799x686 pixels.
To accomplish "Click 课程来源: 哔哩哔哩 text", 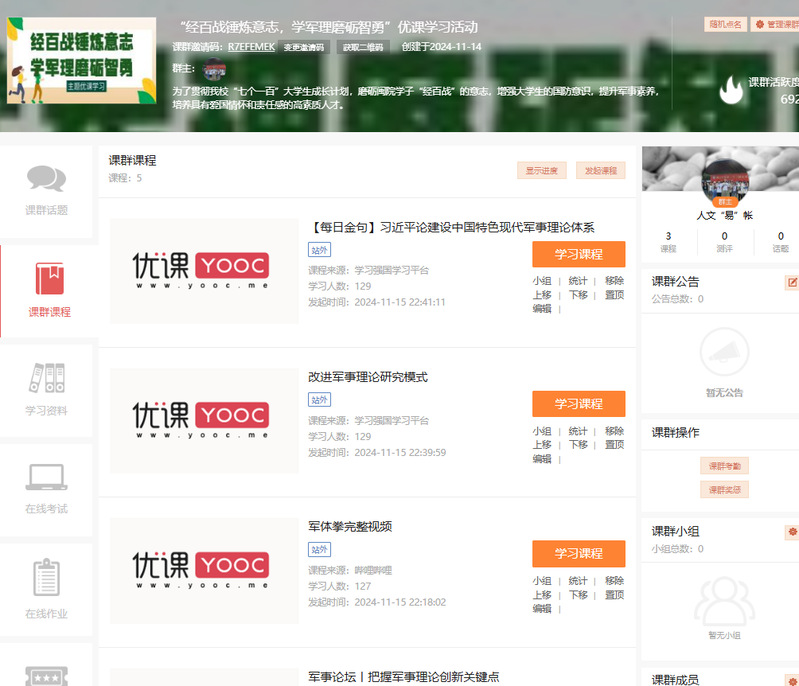I will pyautogui.click(x=350, y=570).
